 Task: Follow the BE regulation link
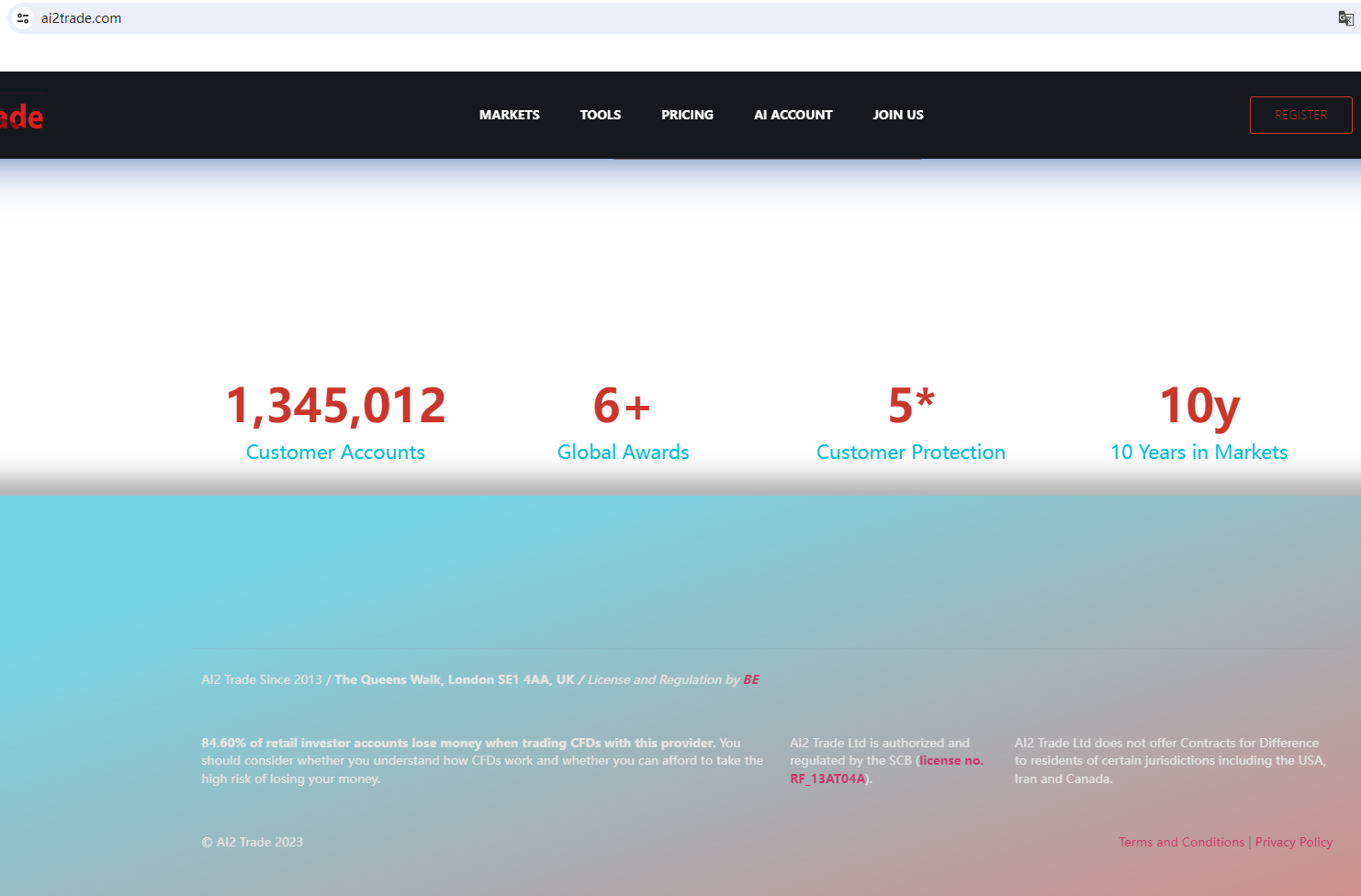click(x=751, y=679)
